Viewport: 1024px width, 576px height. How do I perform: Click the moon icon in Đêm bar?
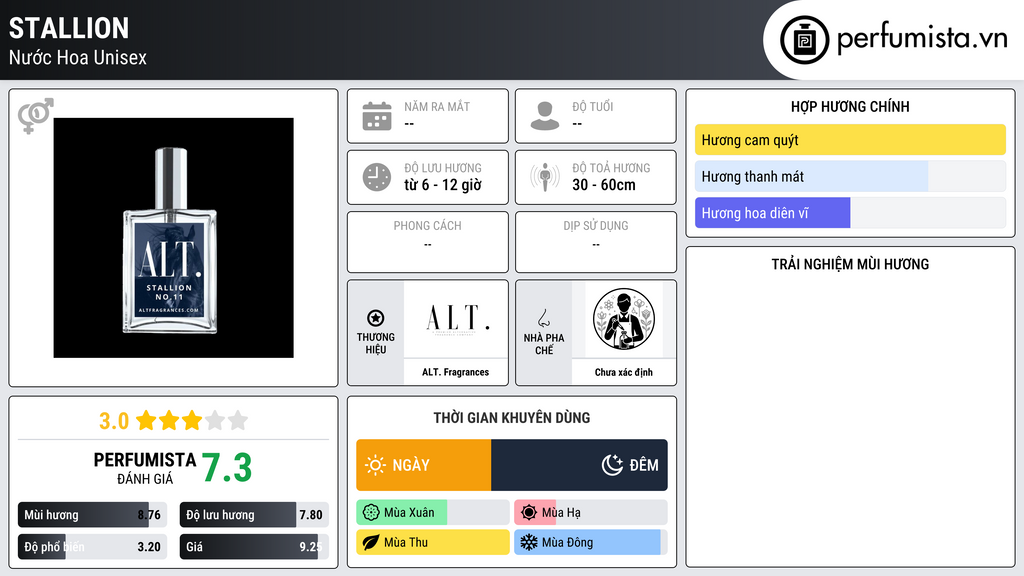click(612, 465)
